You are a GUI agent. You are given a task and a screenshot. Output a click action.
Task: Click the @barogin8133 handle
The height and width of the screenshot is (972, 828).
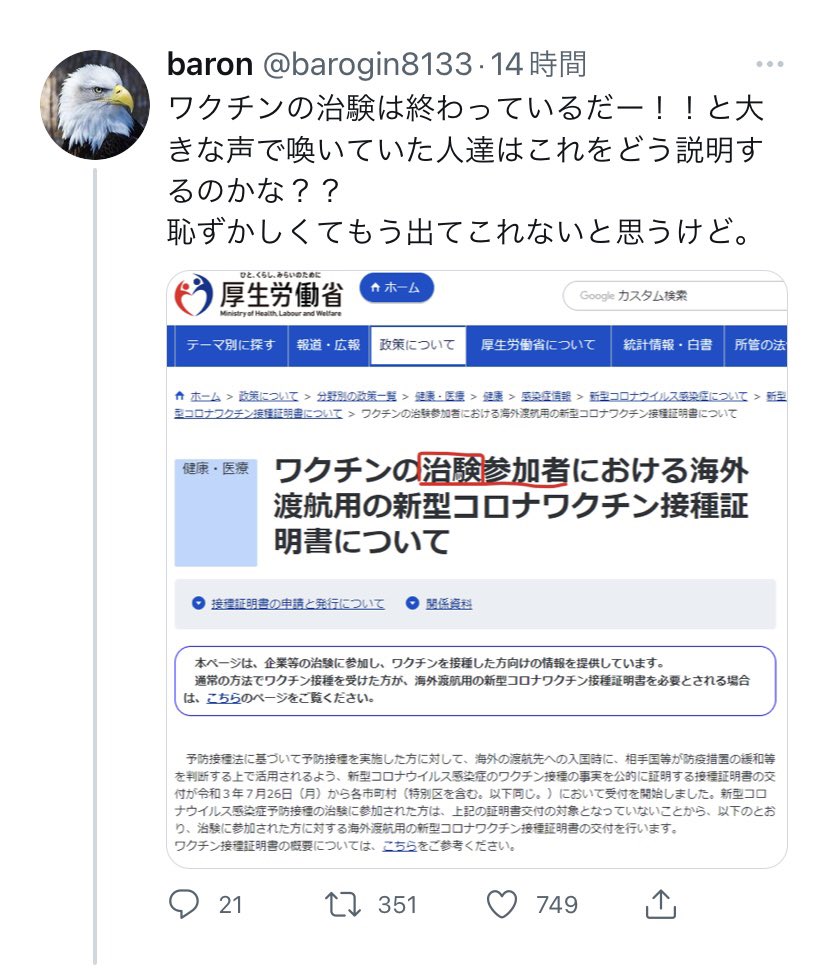pyautogui.click(x=368, y=64)
